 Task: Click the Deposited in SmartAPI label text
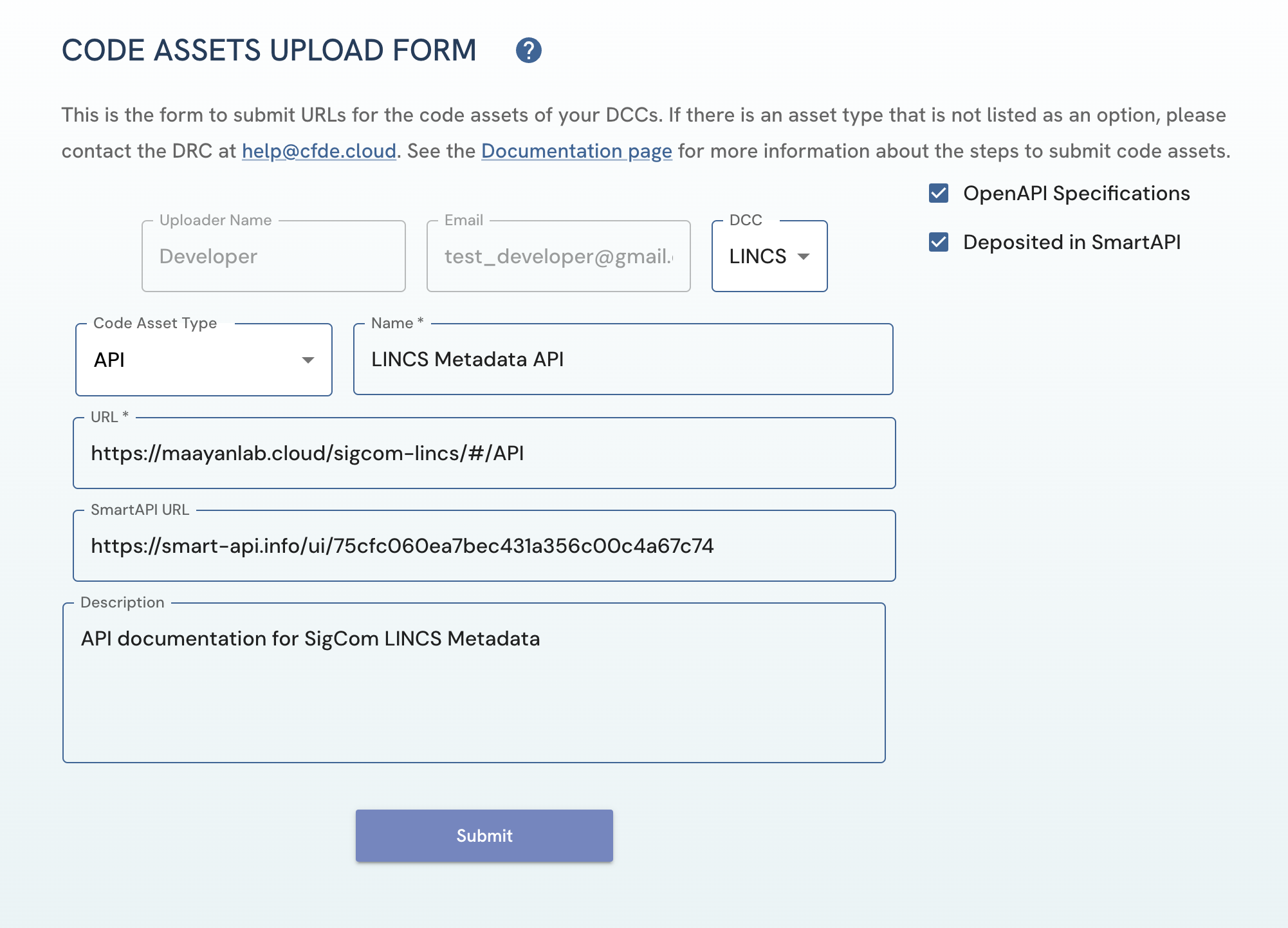point(1071,242)
